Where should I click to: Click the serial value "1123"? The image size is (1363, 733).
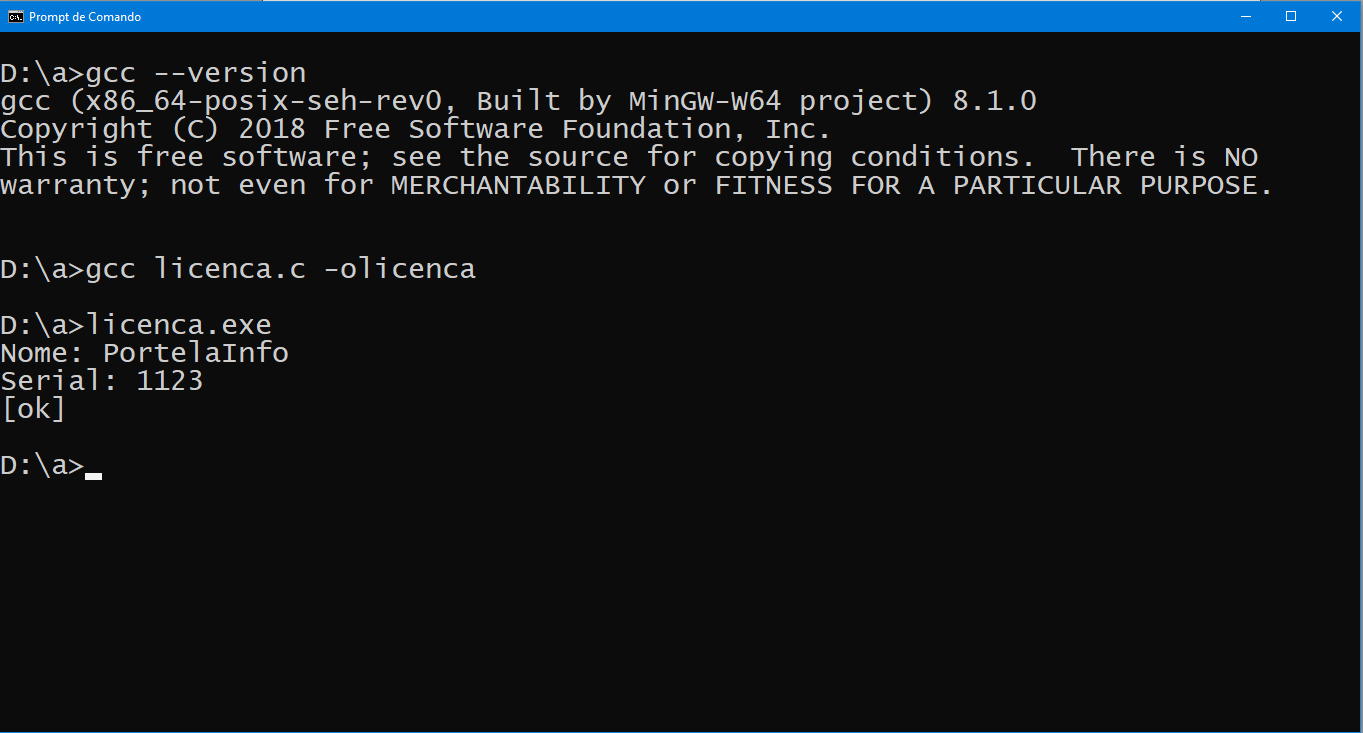(169, 381)
